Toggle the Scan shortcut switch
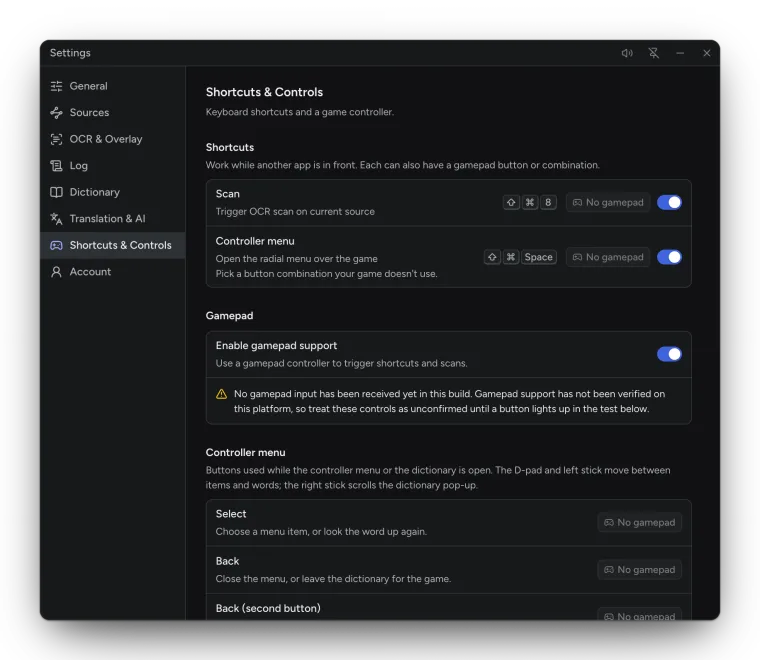This screenshot has width=760, height=660. (x=669, y=203)
